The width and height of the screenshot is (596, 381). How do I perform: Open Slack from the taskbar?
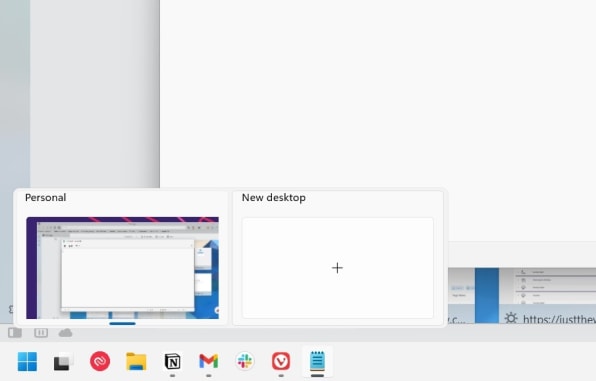(x=245, y=361)
